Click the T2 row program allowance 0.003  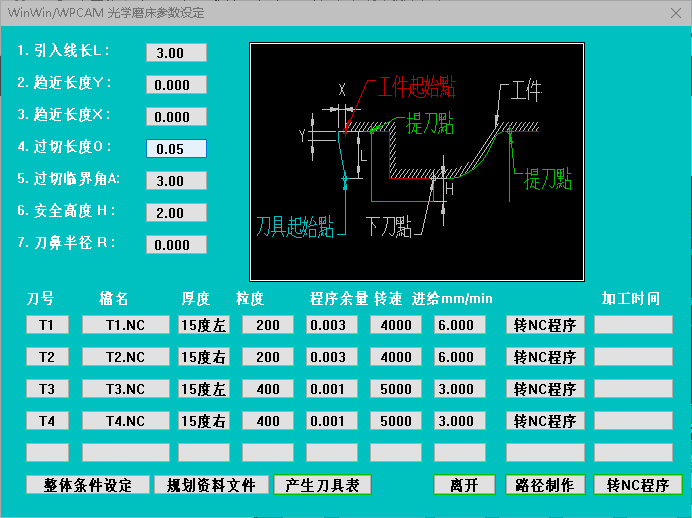pos(332,357)
